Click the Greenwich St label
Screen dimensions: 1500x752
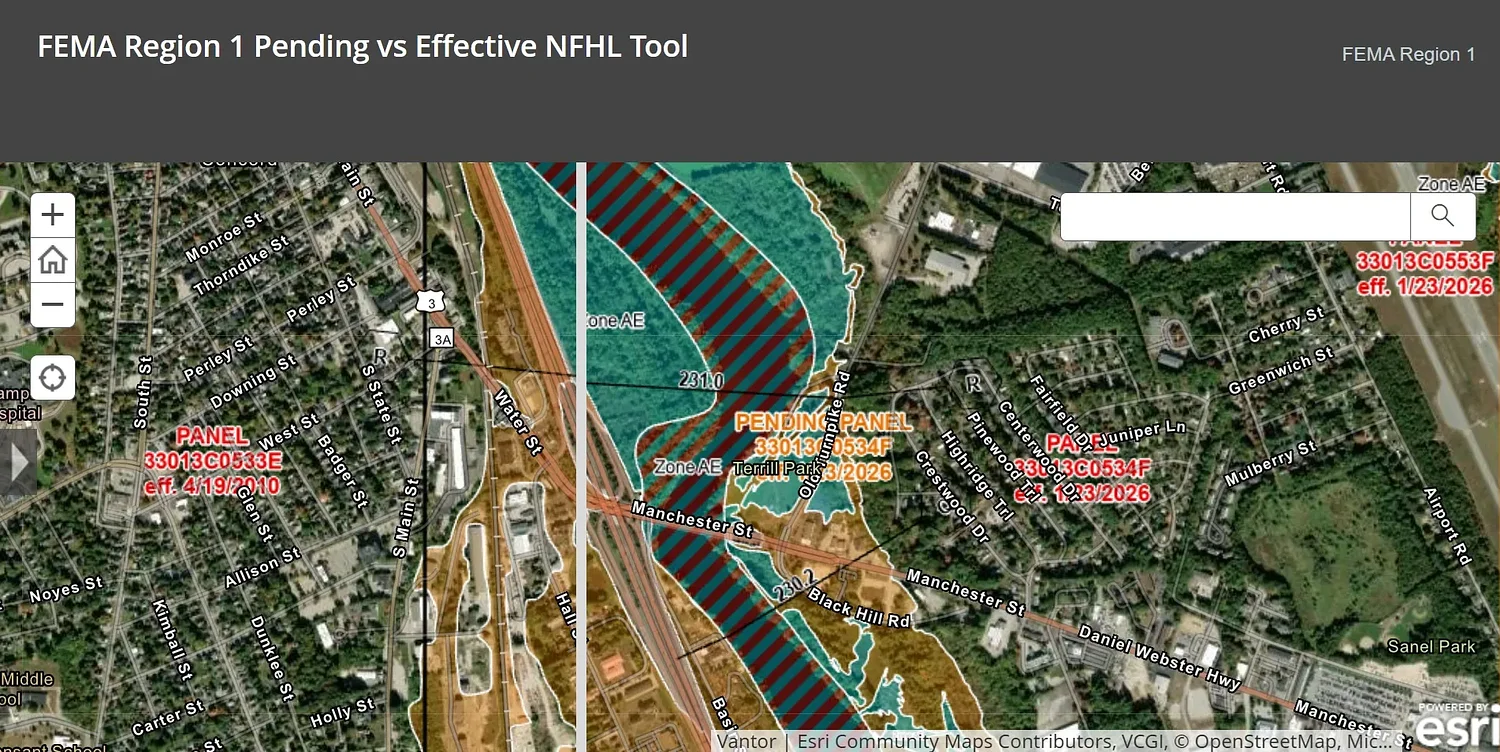point(1280,371)
